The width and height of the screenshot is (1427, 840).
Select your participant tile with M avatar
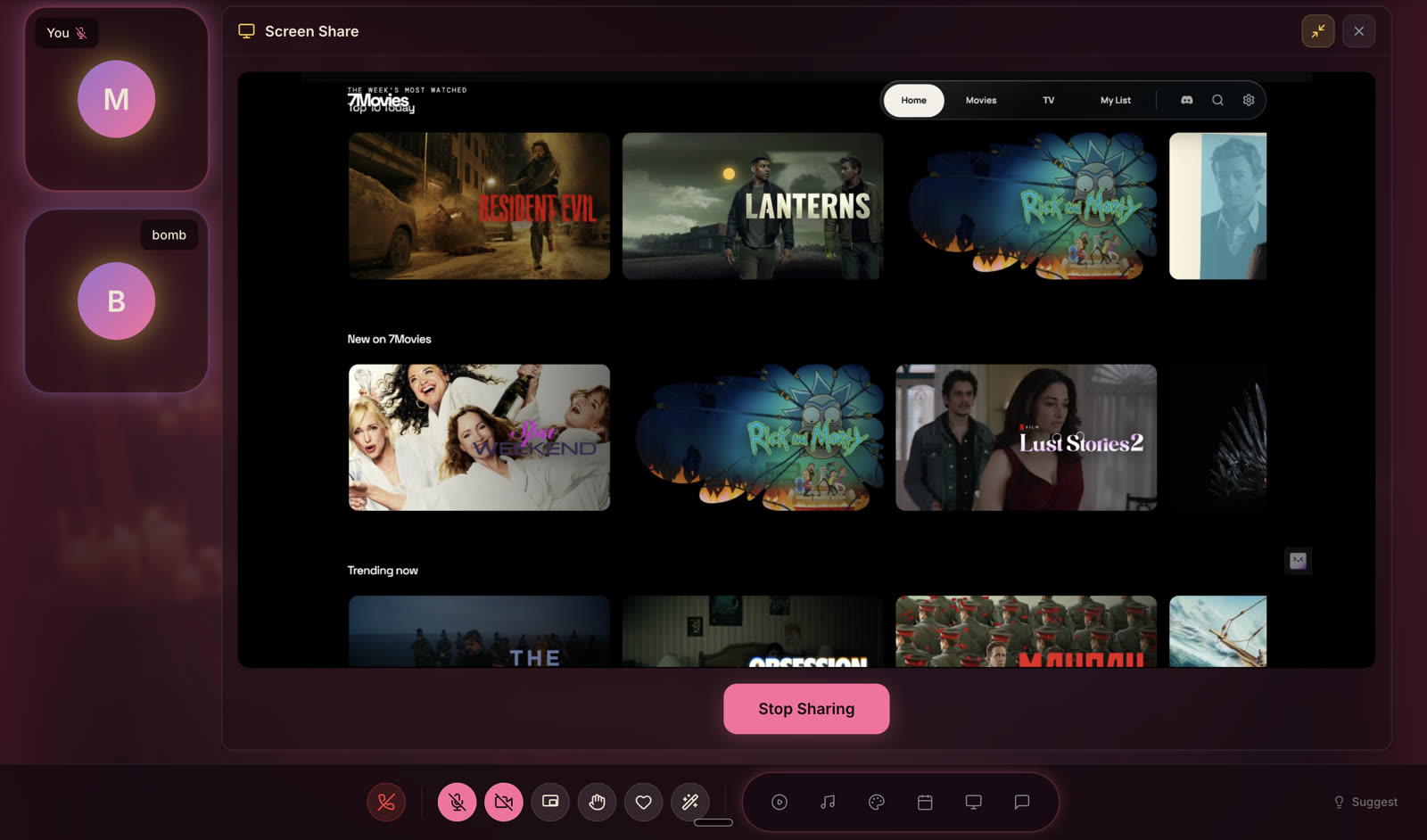tap(116, 99)
